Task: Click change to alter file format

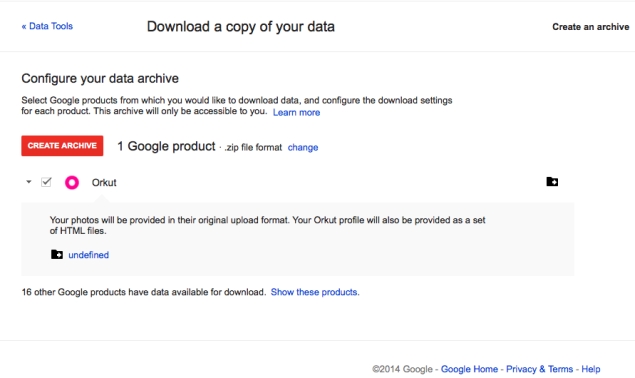Action: click(303, 147)
